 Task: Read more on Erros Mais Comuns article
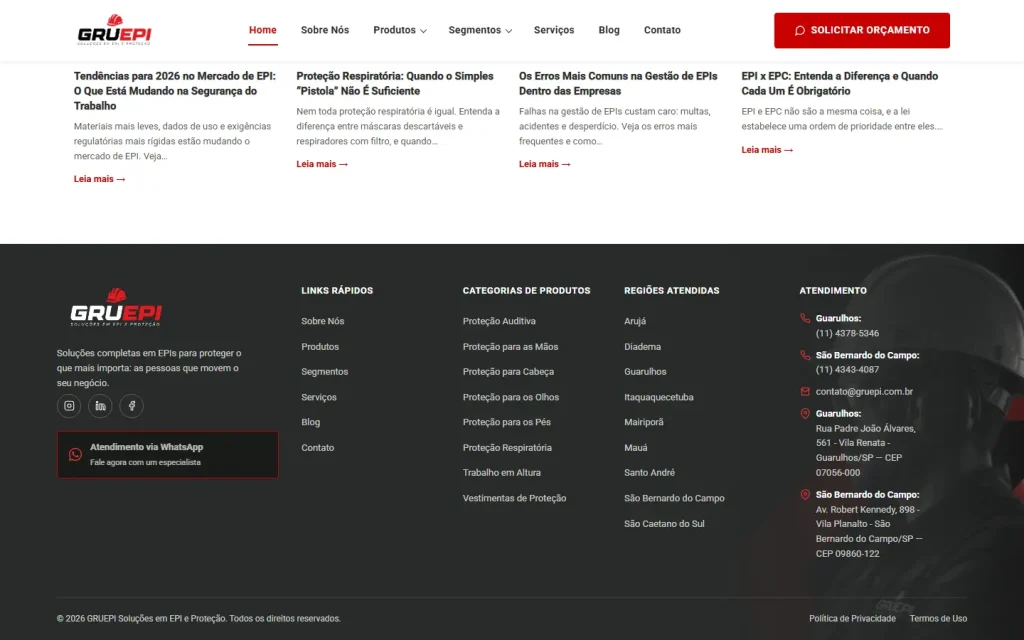point(545,164)
